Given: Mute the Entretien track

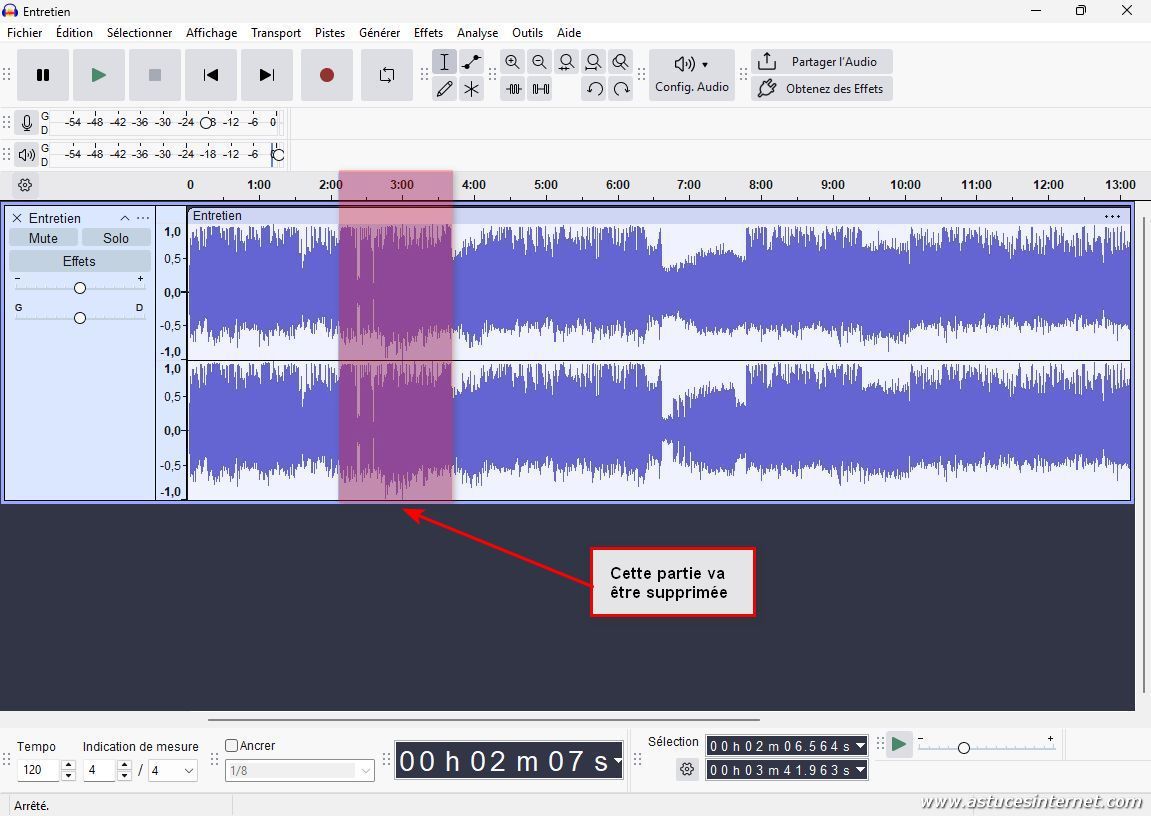Looking at the screenshot, I should (x=43, y=238).
